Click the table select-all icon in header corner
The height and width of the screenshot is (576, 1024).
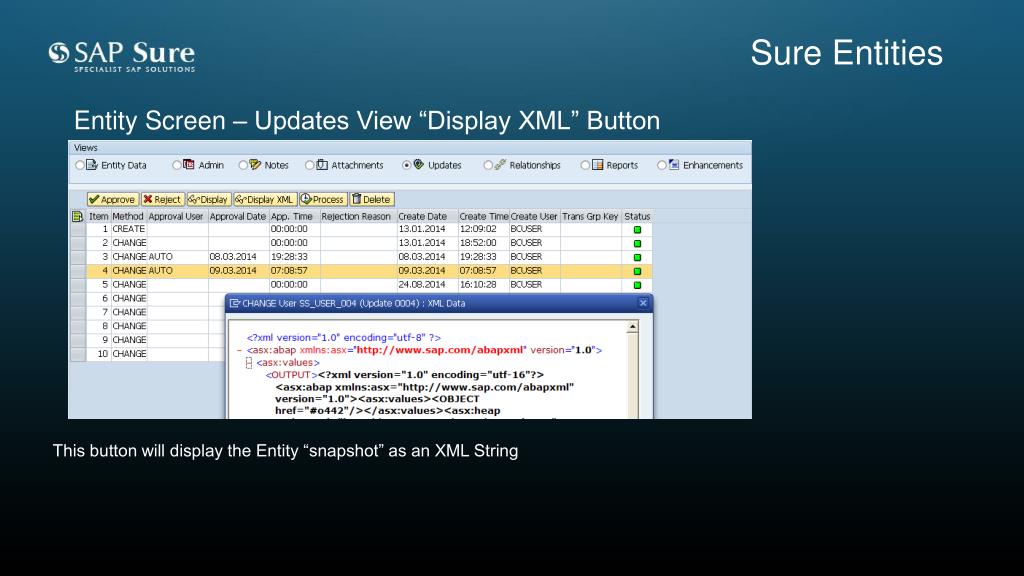pos(78,216)
